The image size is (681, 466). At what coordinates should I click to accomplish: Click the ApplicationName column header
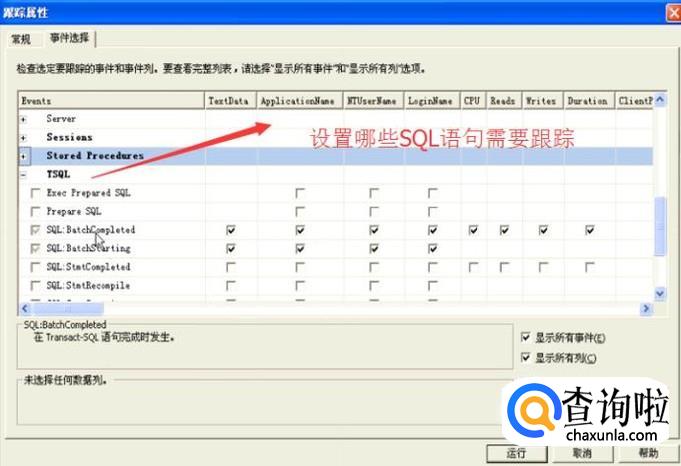pyautogui.click(x=297, y=101)
